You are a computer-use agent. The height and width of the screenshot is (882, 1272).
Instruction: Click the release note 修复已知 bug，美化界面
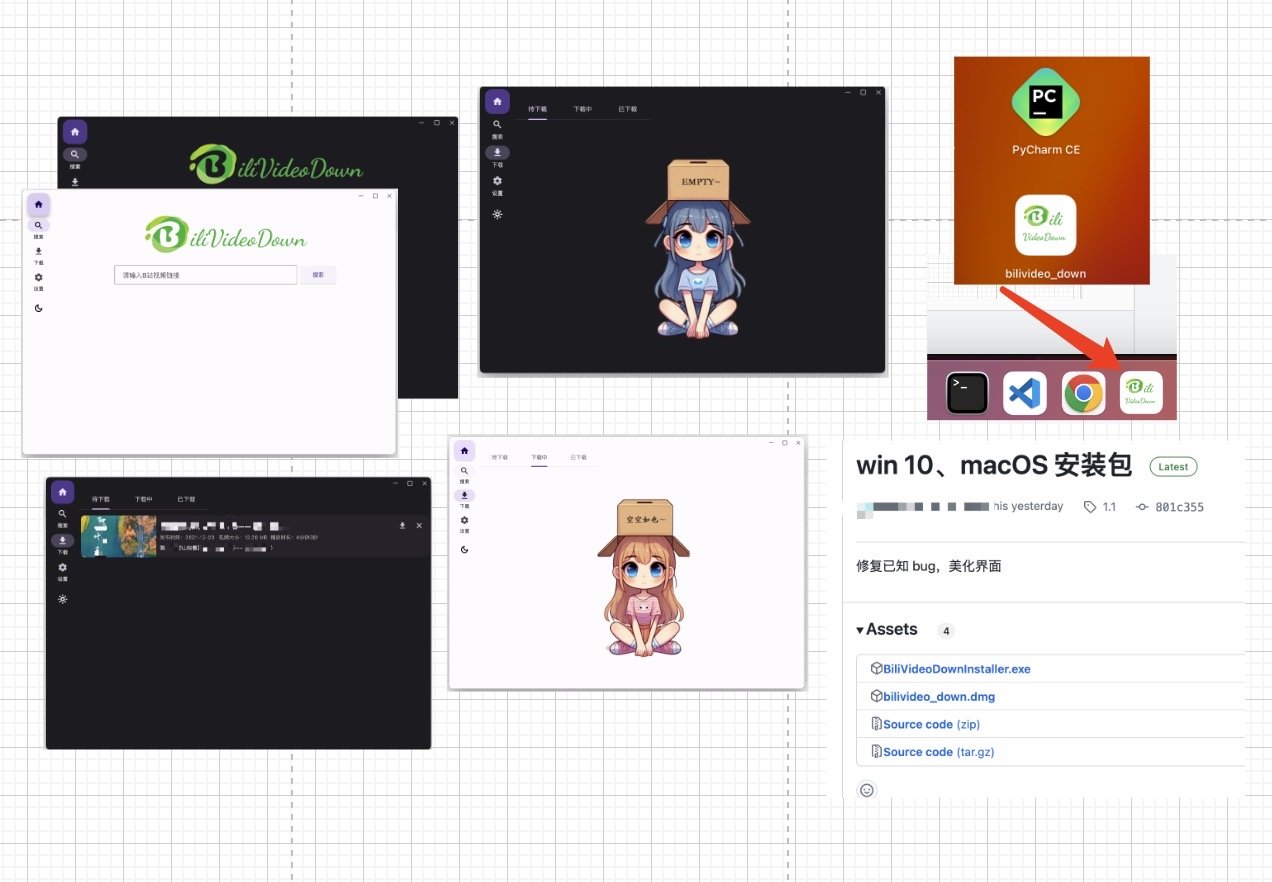point(929,566)
